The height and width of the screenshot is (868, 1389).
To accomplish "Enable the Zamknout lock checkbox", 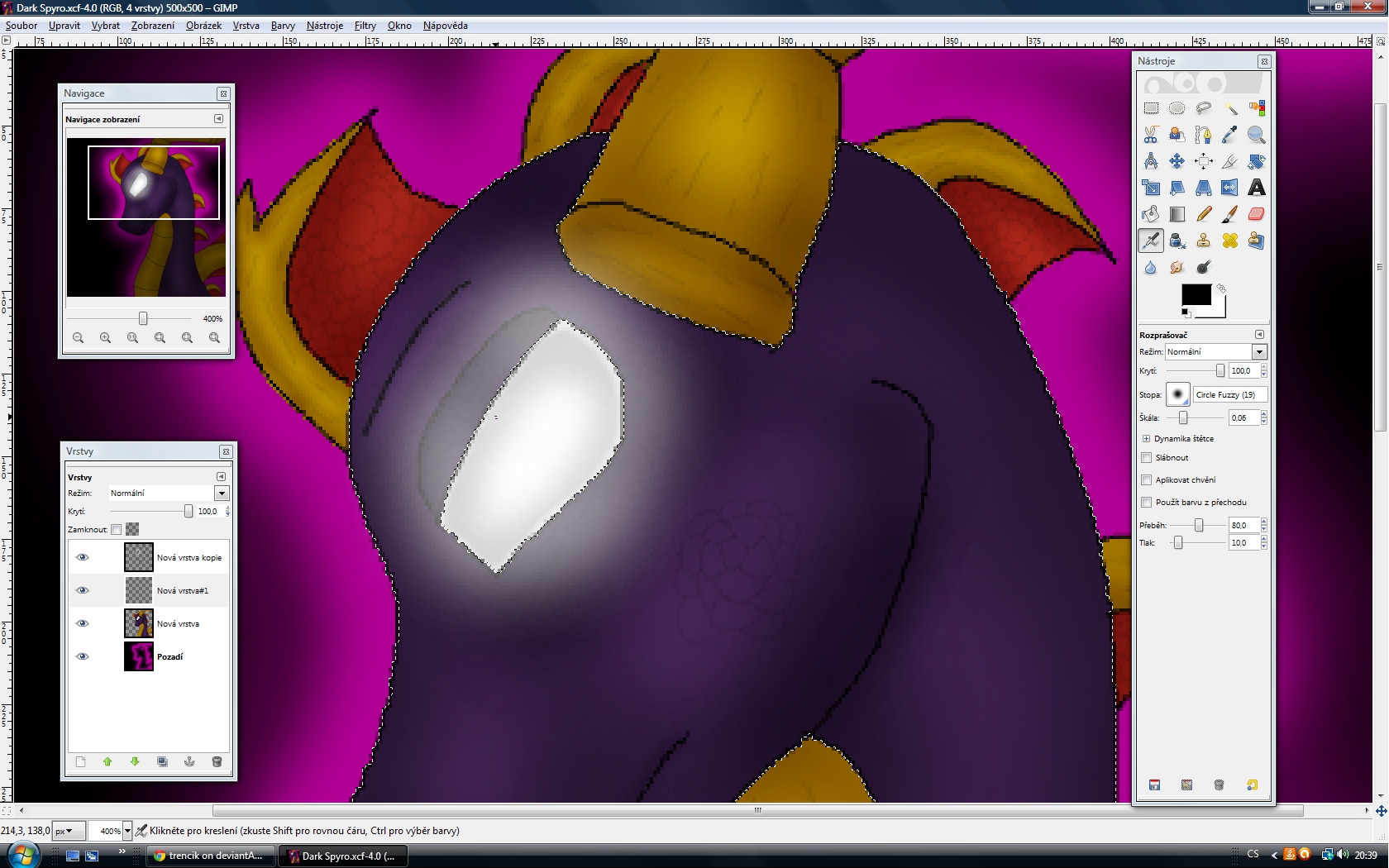I will click(117, 529).
